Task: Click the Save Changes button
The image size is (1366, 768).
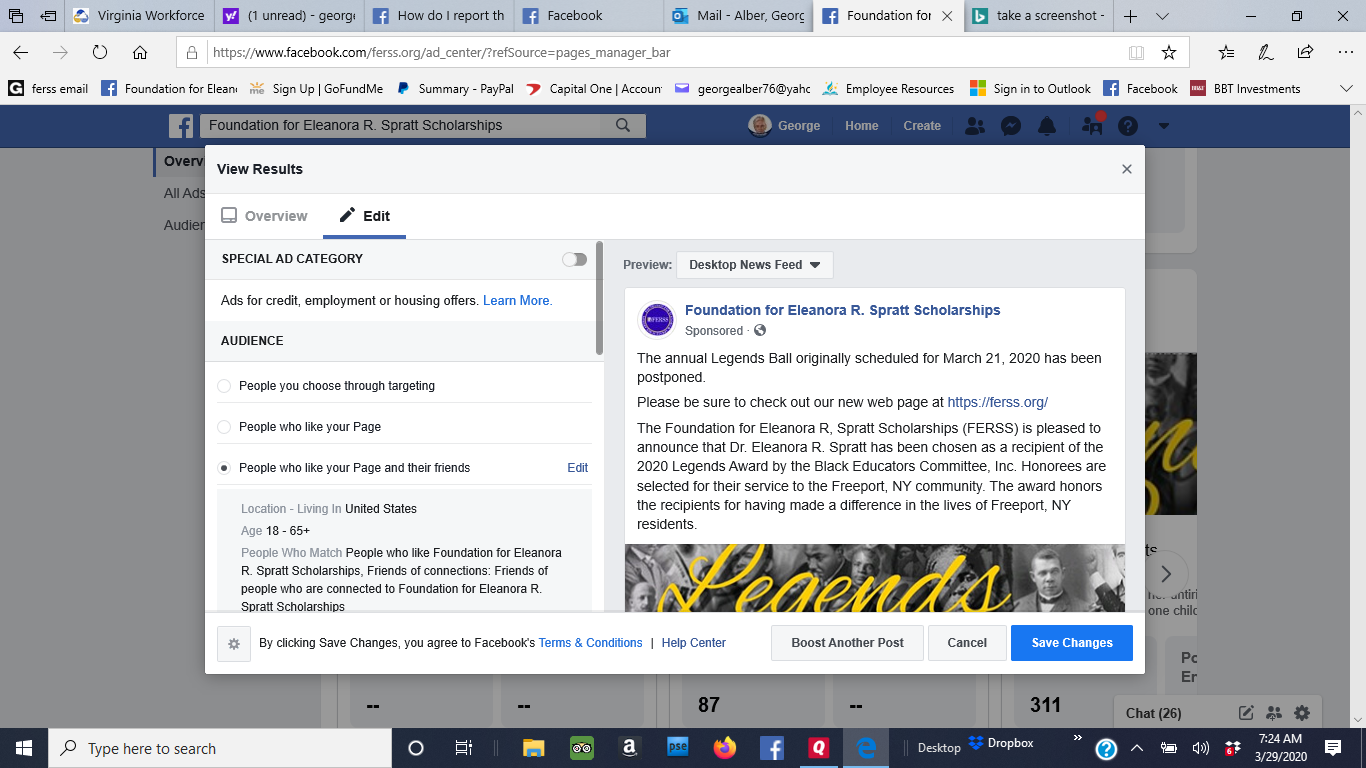Action: point(1072,643)
